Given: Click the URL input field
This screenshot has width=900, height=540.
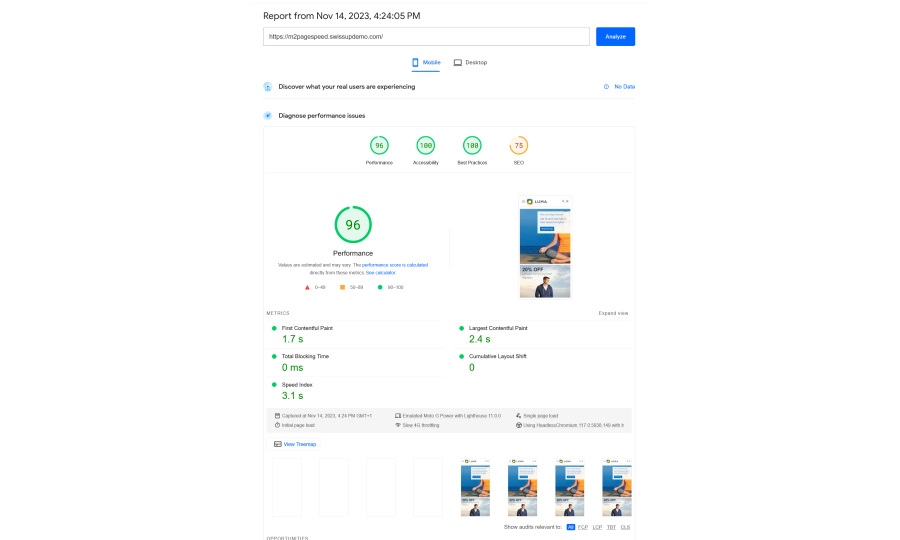Looking at the screenshot, I should tap(426, 36).
